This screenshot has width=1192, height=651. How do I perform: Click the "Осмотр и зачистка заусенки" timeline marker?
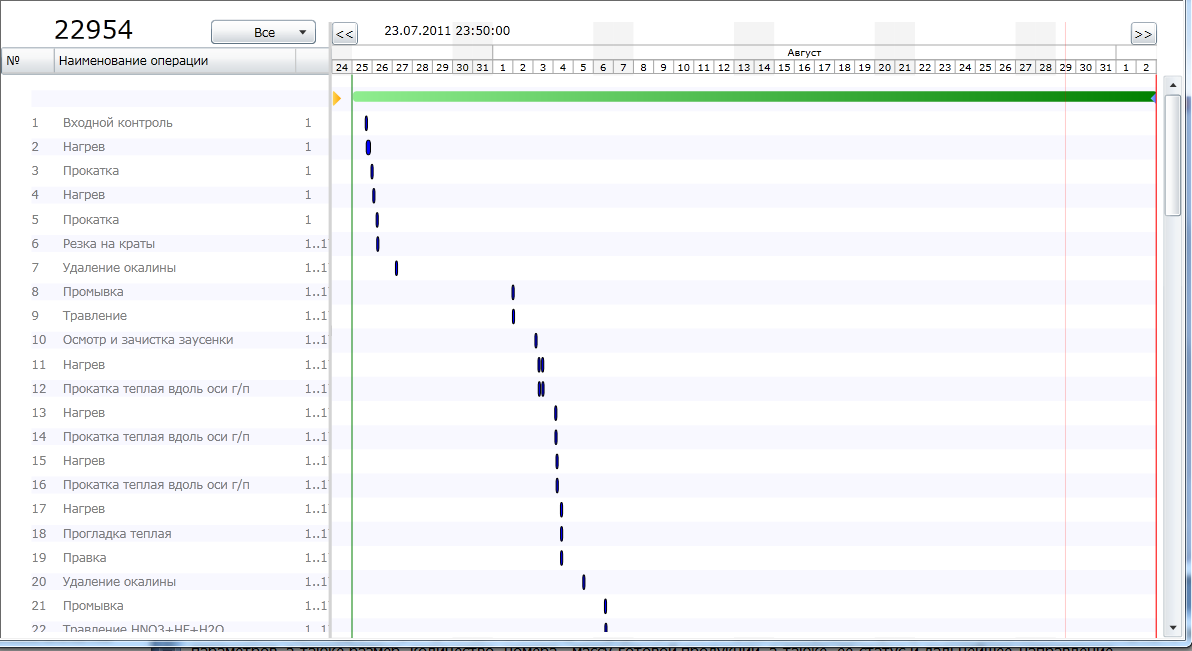pyautogui.click(x=536, y=340)
